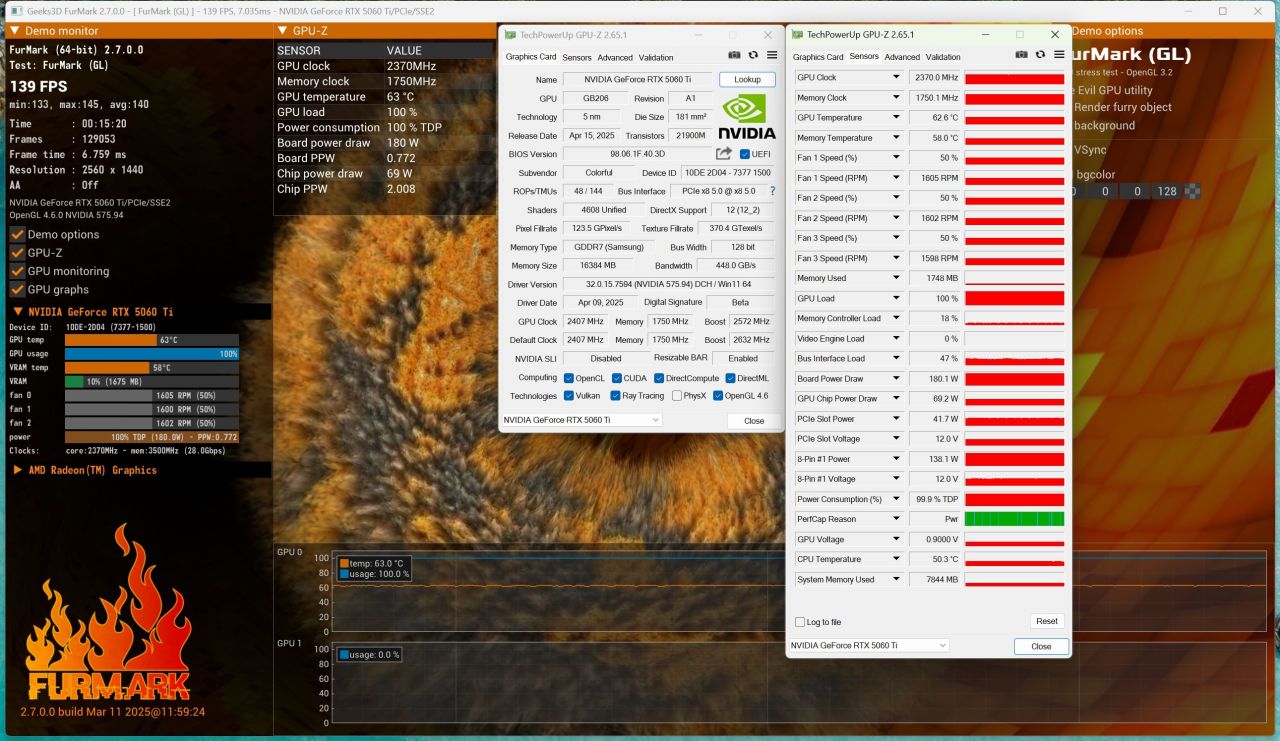Click refresh icon in GPU-Z Sensors window
The height and width of the screenshot is (741, 1280).
pyautogui.click(x=1040, y=56)
